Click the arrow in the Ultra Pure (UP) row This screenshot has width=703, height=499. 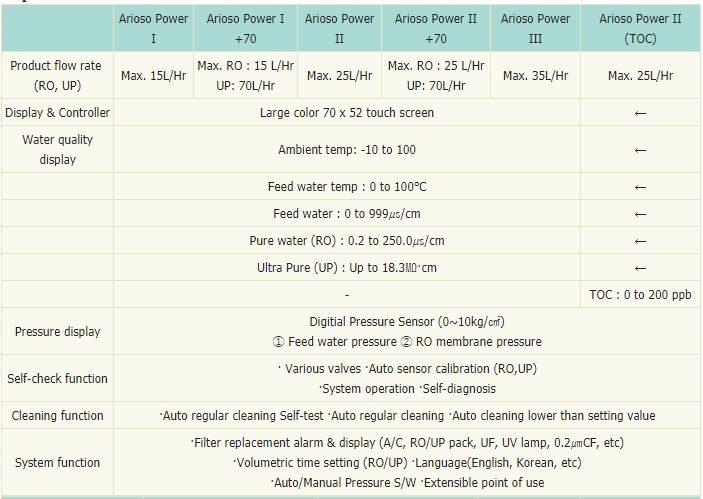[x=640, y=269]
